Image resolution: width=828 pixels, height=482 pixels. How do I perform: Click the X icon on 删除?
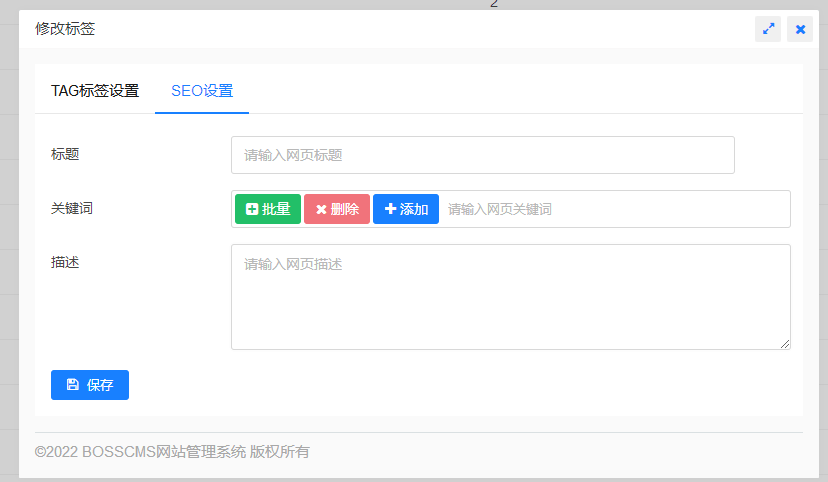(321, 209)
